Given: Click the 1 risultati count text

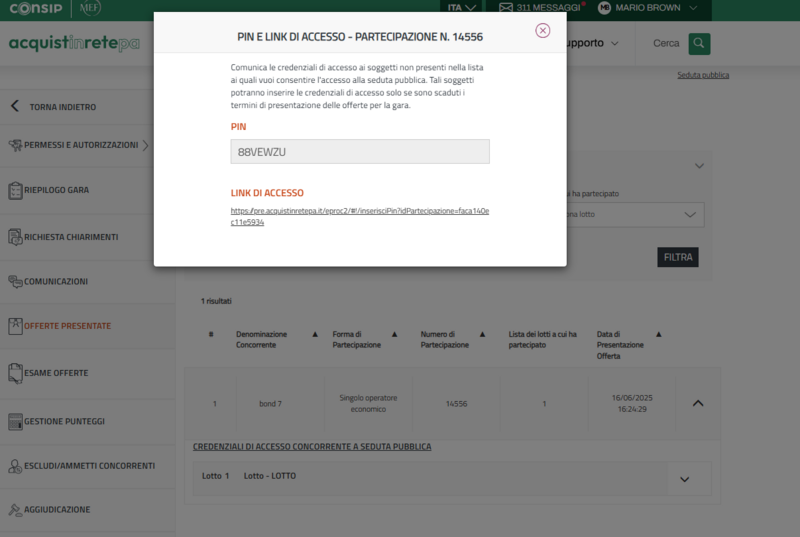Looking at the screenshot, I should point(216,301).
